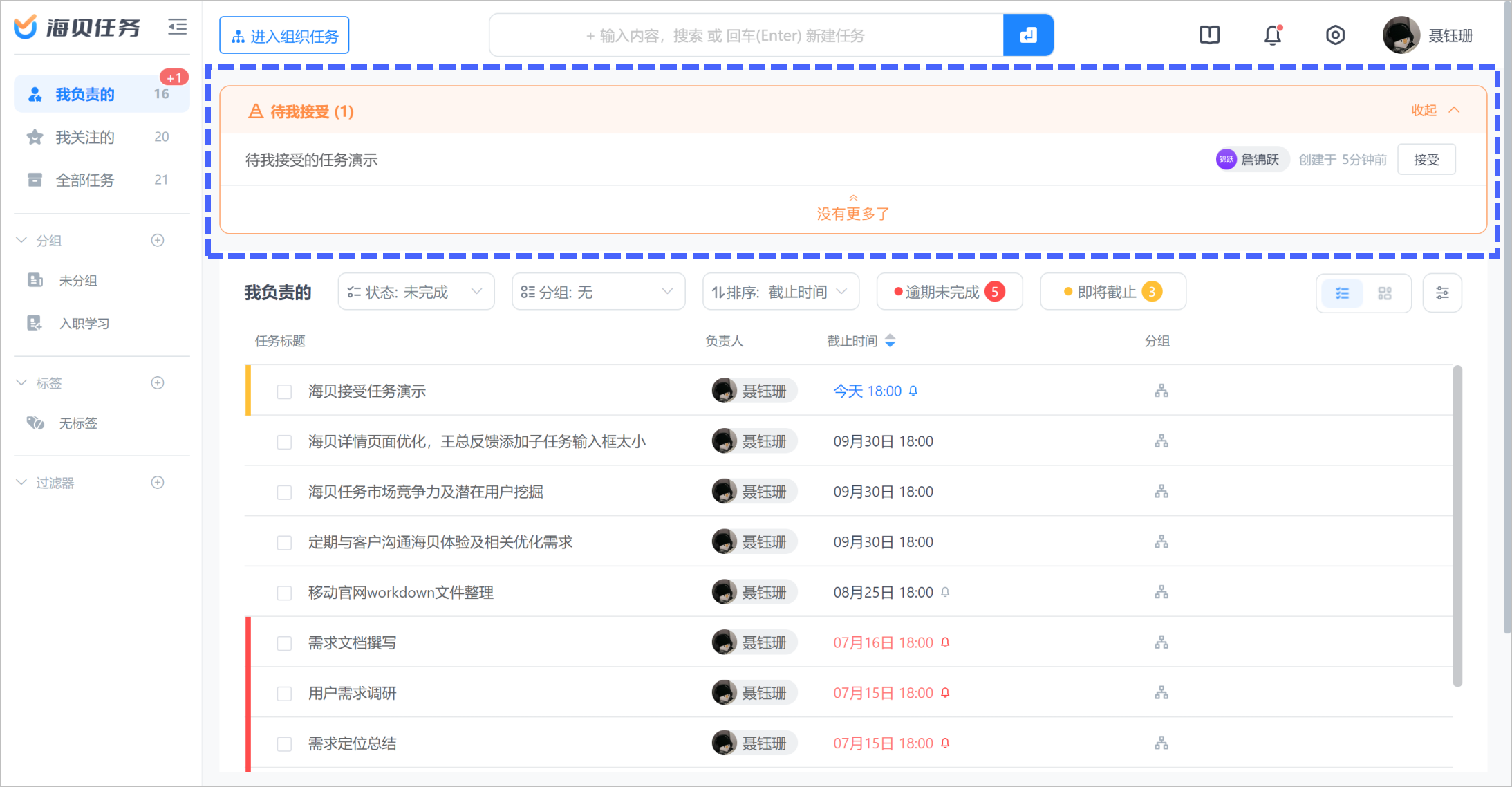This screenshot has height=787, width=1512.
Task: Check the 用户需求调研 task checkbox
Action: [284, 694]
